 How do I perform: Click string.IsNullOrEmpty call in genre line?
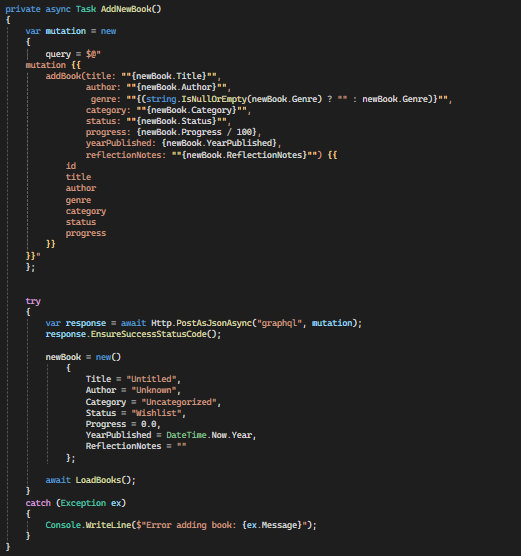196,99
